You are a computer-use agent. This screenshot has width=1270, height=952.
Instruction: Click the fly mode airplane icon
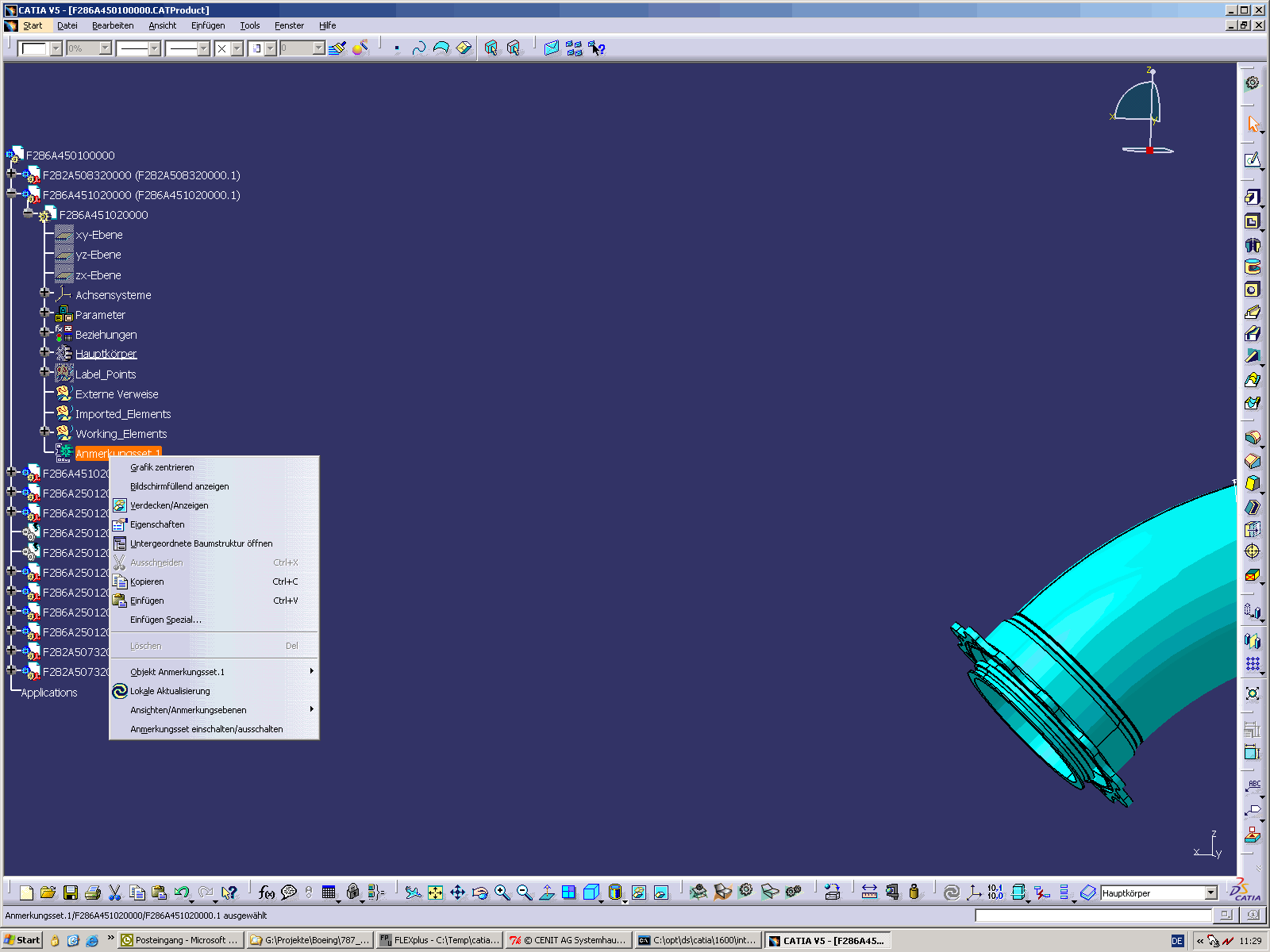(413, 892)
